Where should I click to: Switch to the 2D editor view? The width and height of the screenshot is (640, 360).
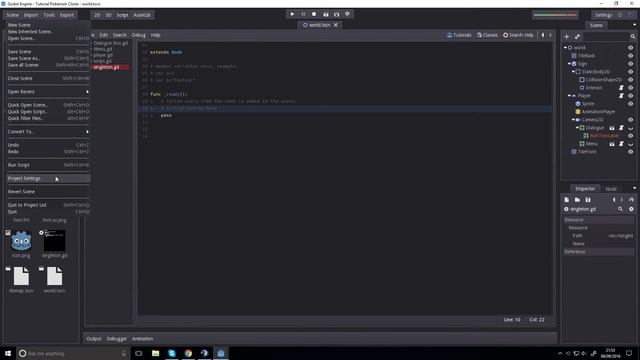point(97,15)
